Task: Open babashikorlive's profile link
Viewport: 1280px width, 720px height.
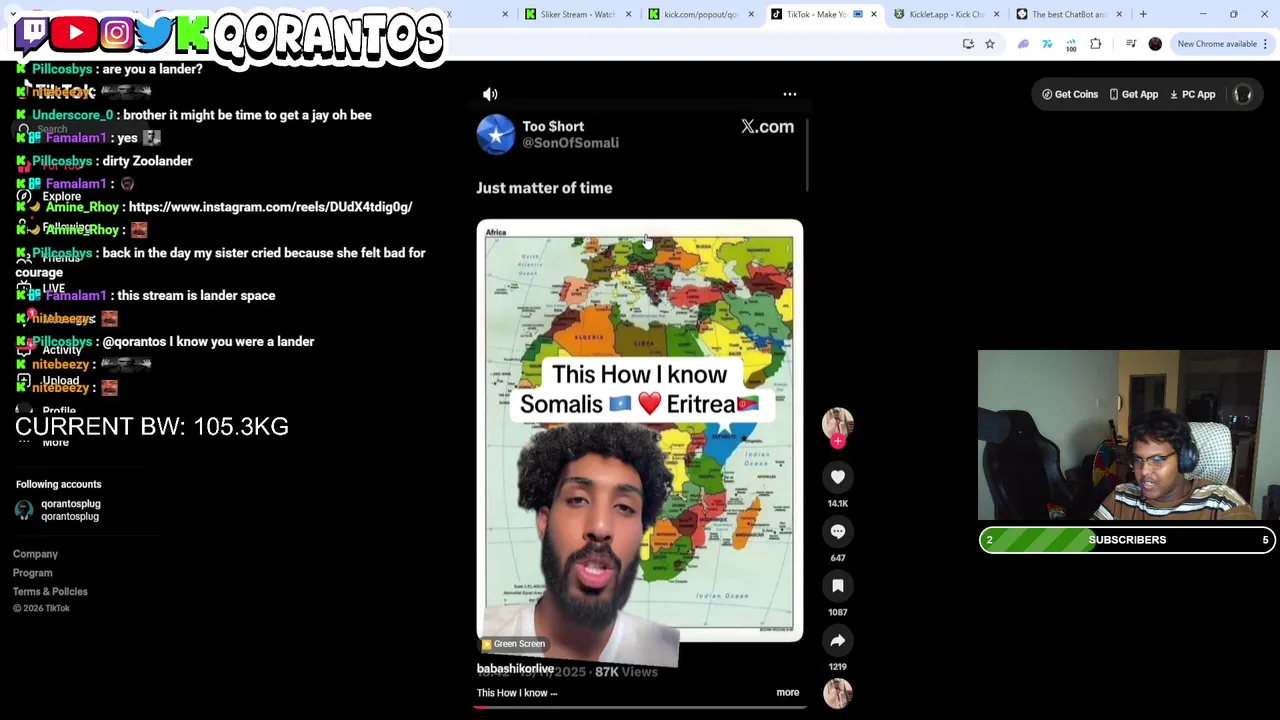Action: click(x=515, y=668)
